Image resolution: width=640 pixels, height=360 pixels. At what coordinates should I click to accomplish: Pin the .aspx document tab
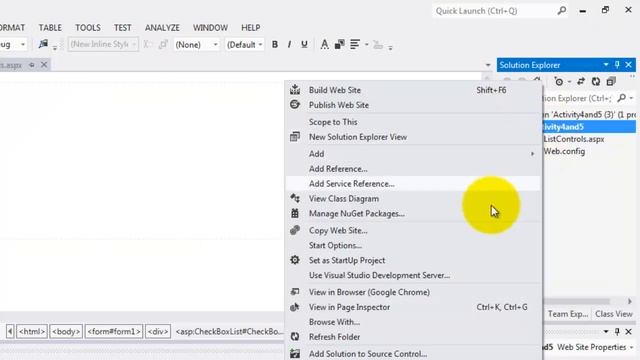(31, 65)
